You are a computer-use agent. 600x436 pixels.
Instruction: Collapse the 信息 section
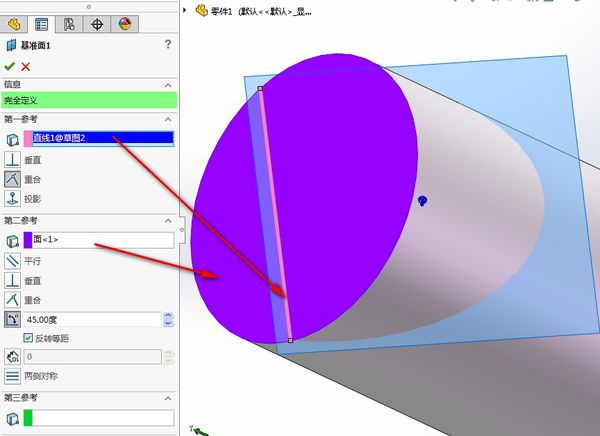tap(168, 85)
